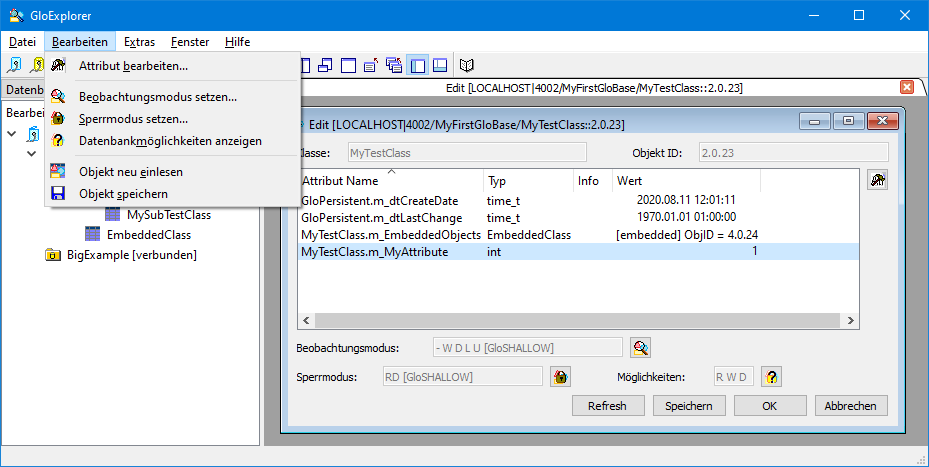Viewport: 929px width, 467px height.
Task: Click the padlock icon beside Sperrmodus field
Action: pyautogui.click(x=560, y=376)
